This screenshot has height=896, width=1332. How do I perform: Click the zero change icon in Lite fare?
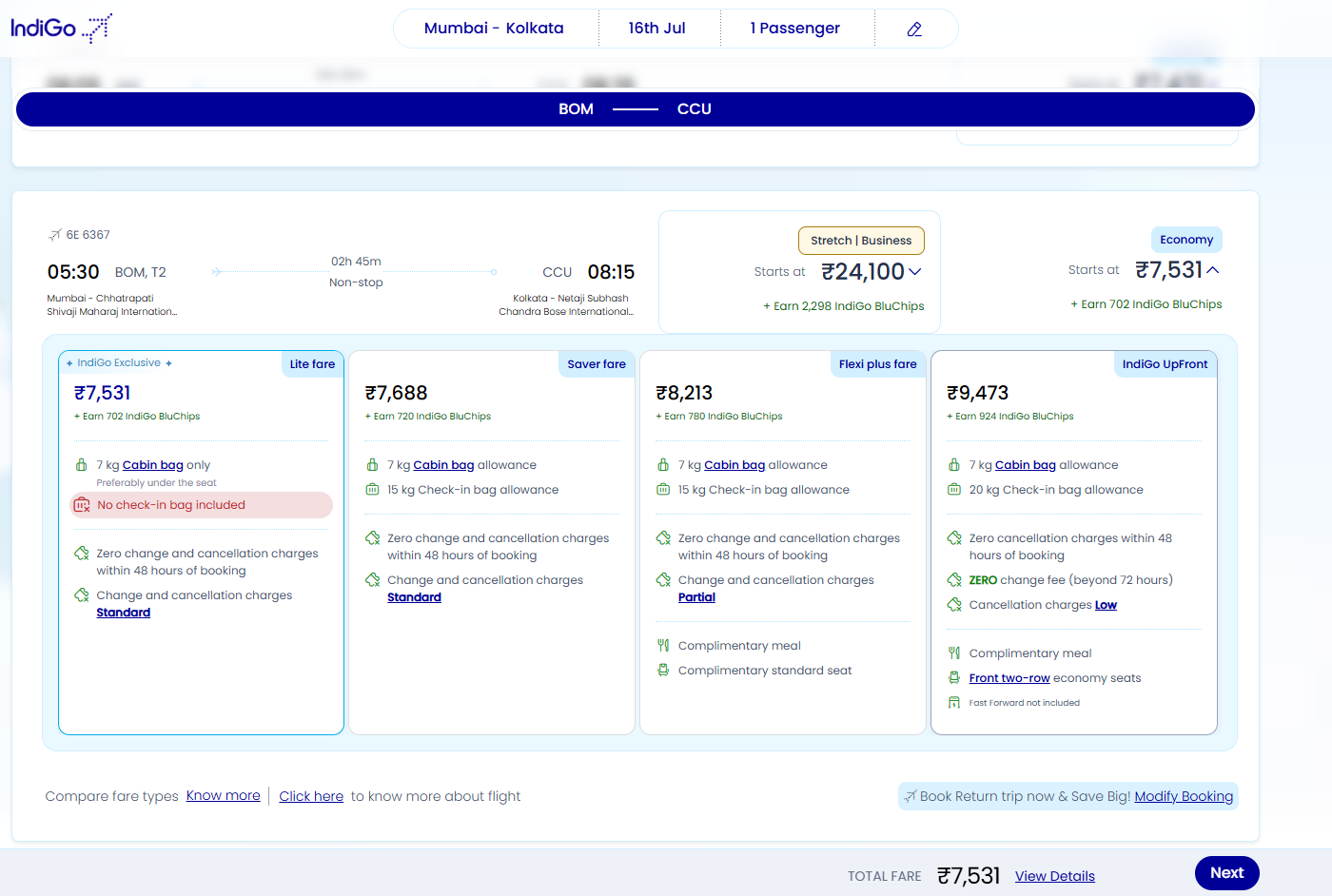click(82, 554)
